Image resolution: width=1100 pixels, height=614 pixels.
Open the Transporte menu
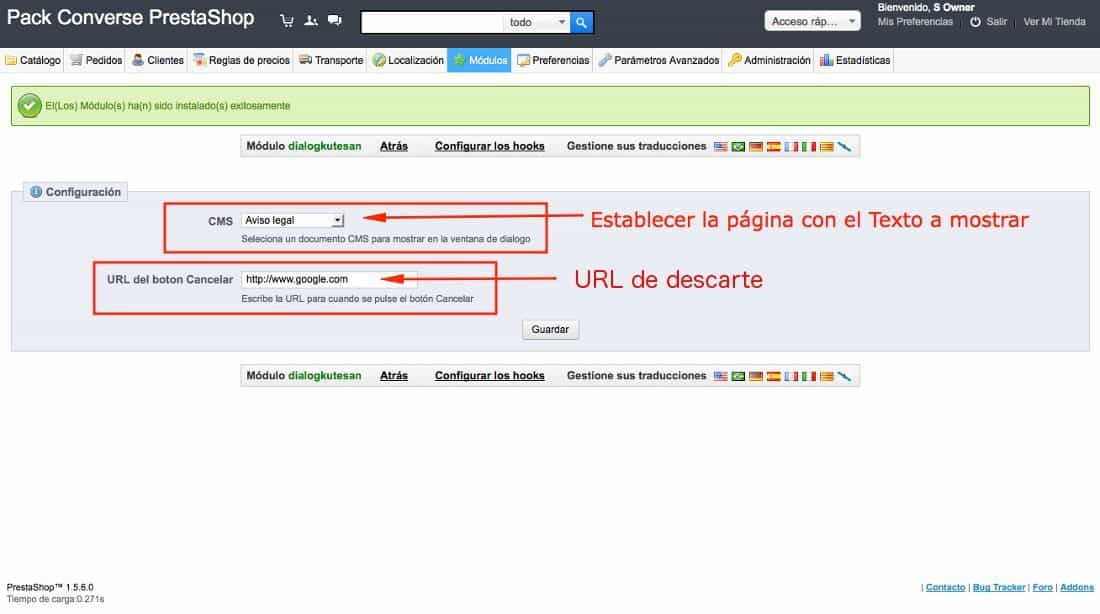pos(331,60)
